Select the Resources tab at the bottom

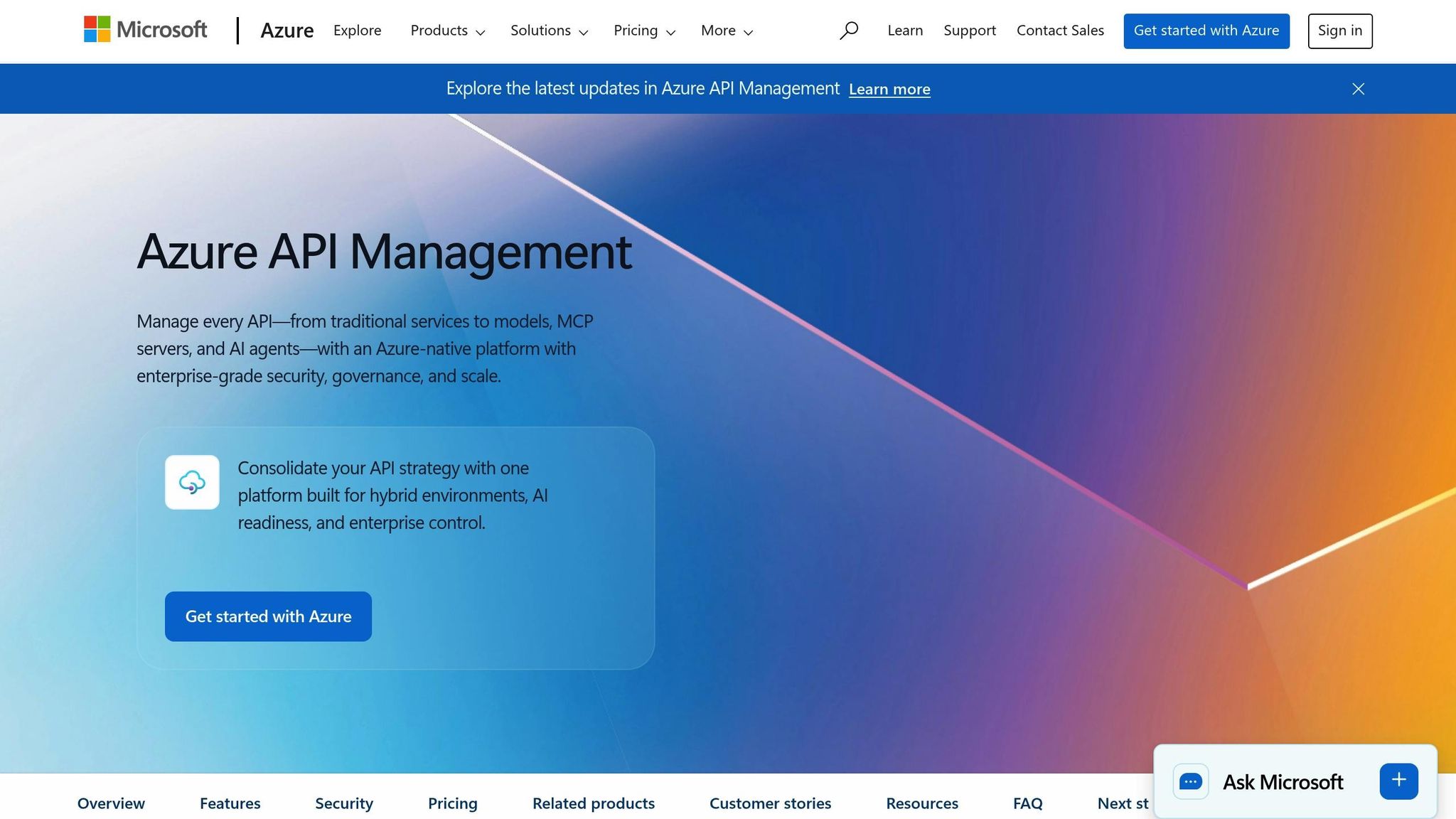tap(922, 803)
